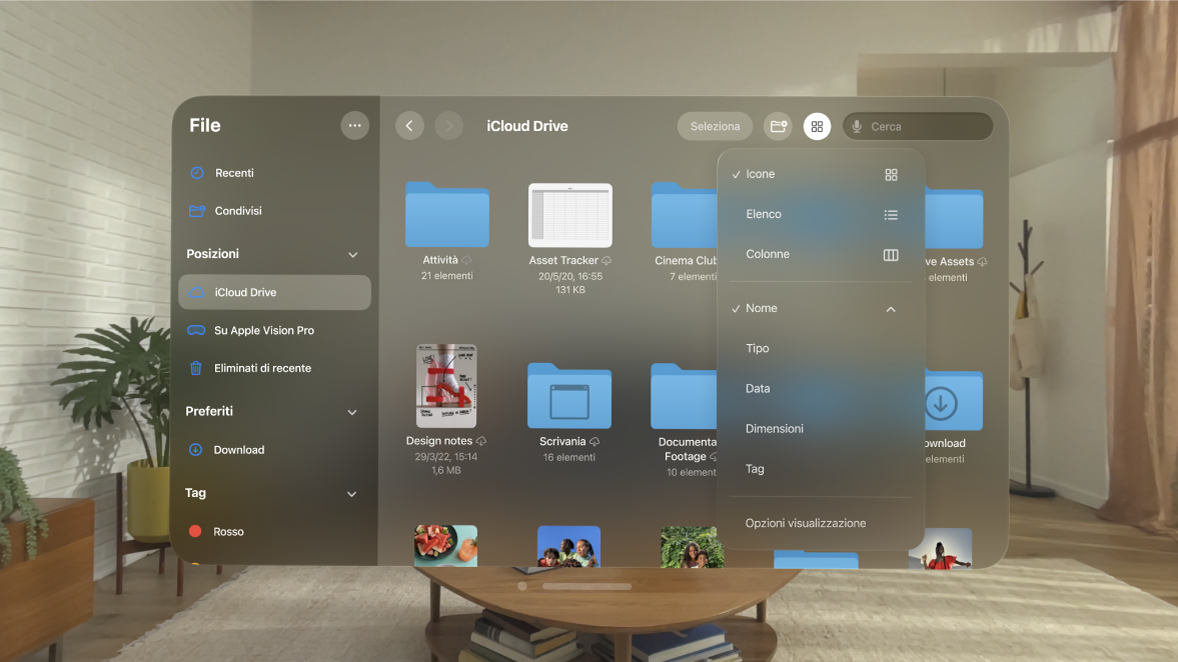Open the Cinema Club folder
The image size is (1178, 662).
pyautogui.click(x=684, y=216)
